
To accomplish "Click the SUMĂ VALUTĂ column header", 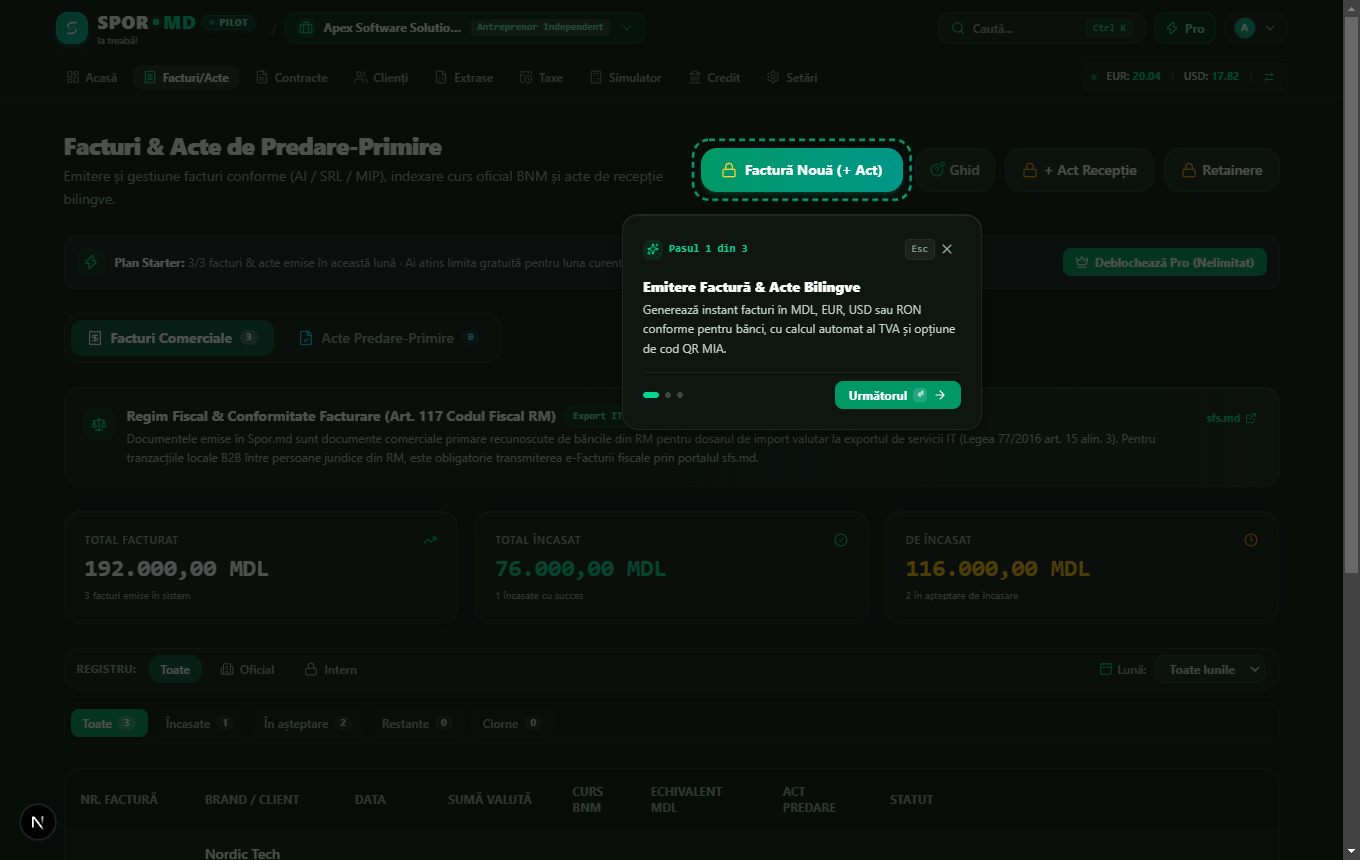I will (490, 799).
